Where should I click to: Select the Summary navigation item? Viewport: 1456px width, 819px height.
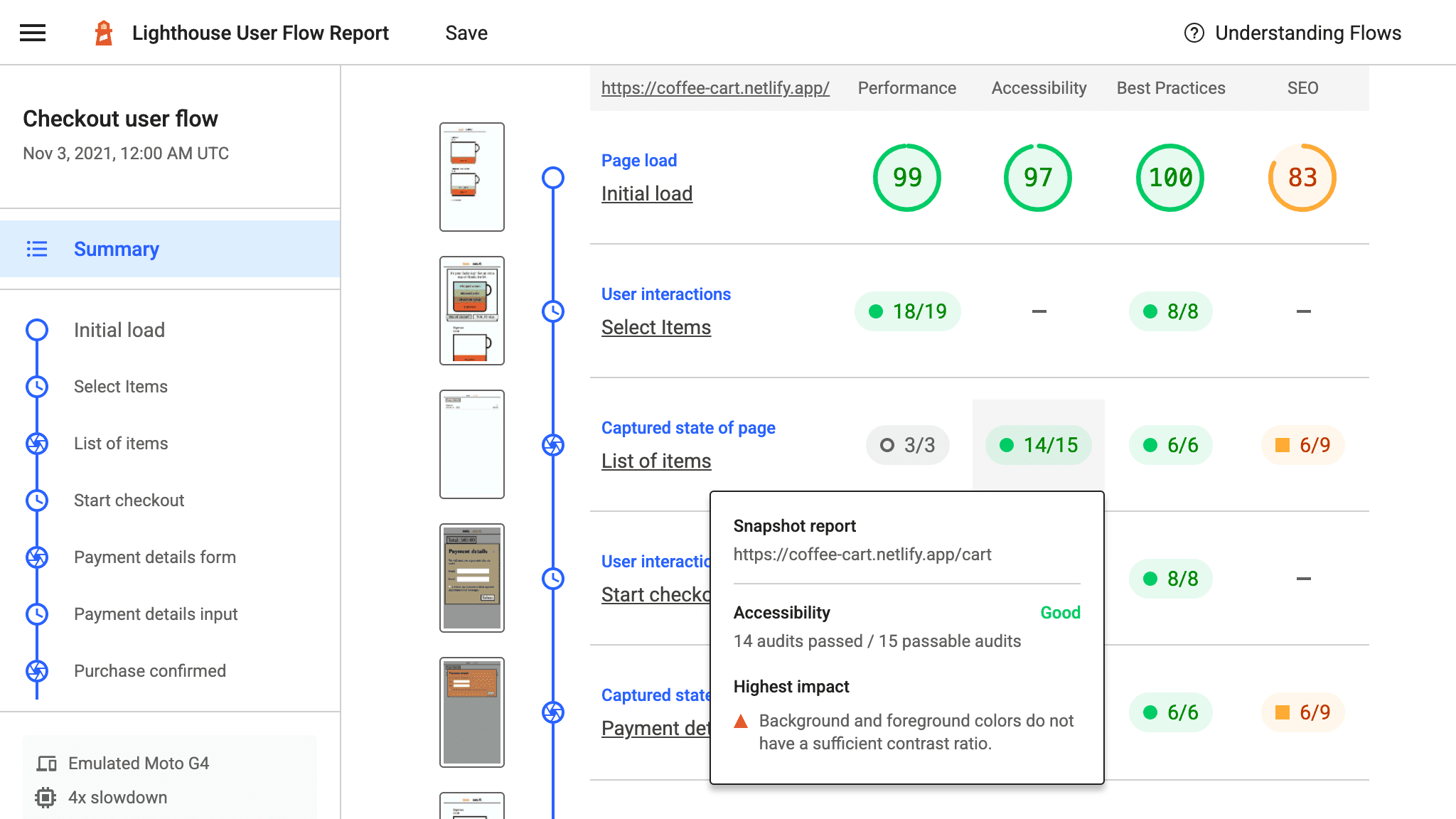116,249
